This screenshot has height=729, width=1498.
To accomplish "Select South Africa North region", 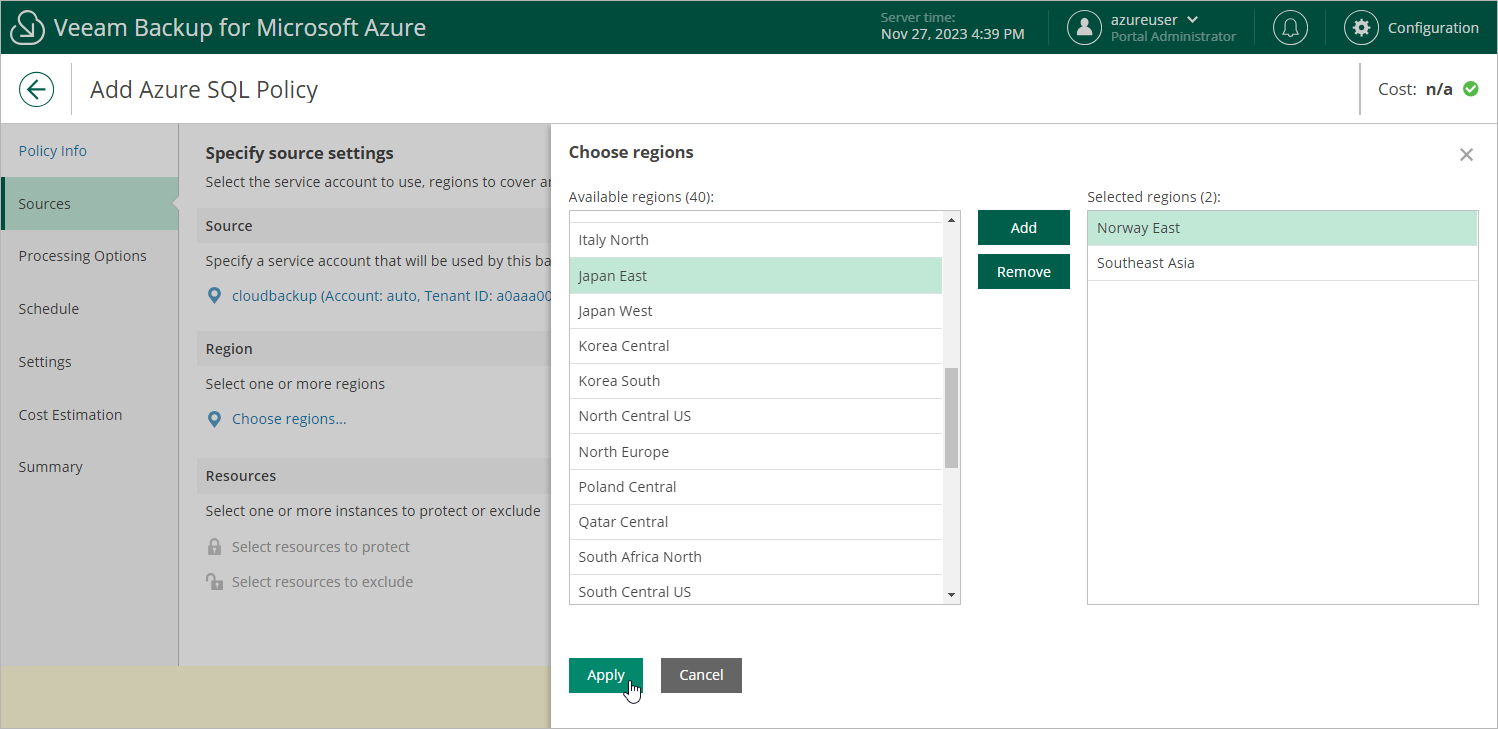I will pyautogui.click(x=756, y=557).
